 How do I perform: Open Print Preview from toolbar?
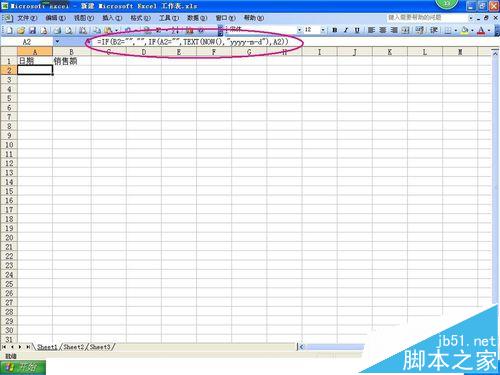(x=69, y=31)
